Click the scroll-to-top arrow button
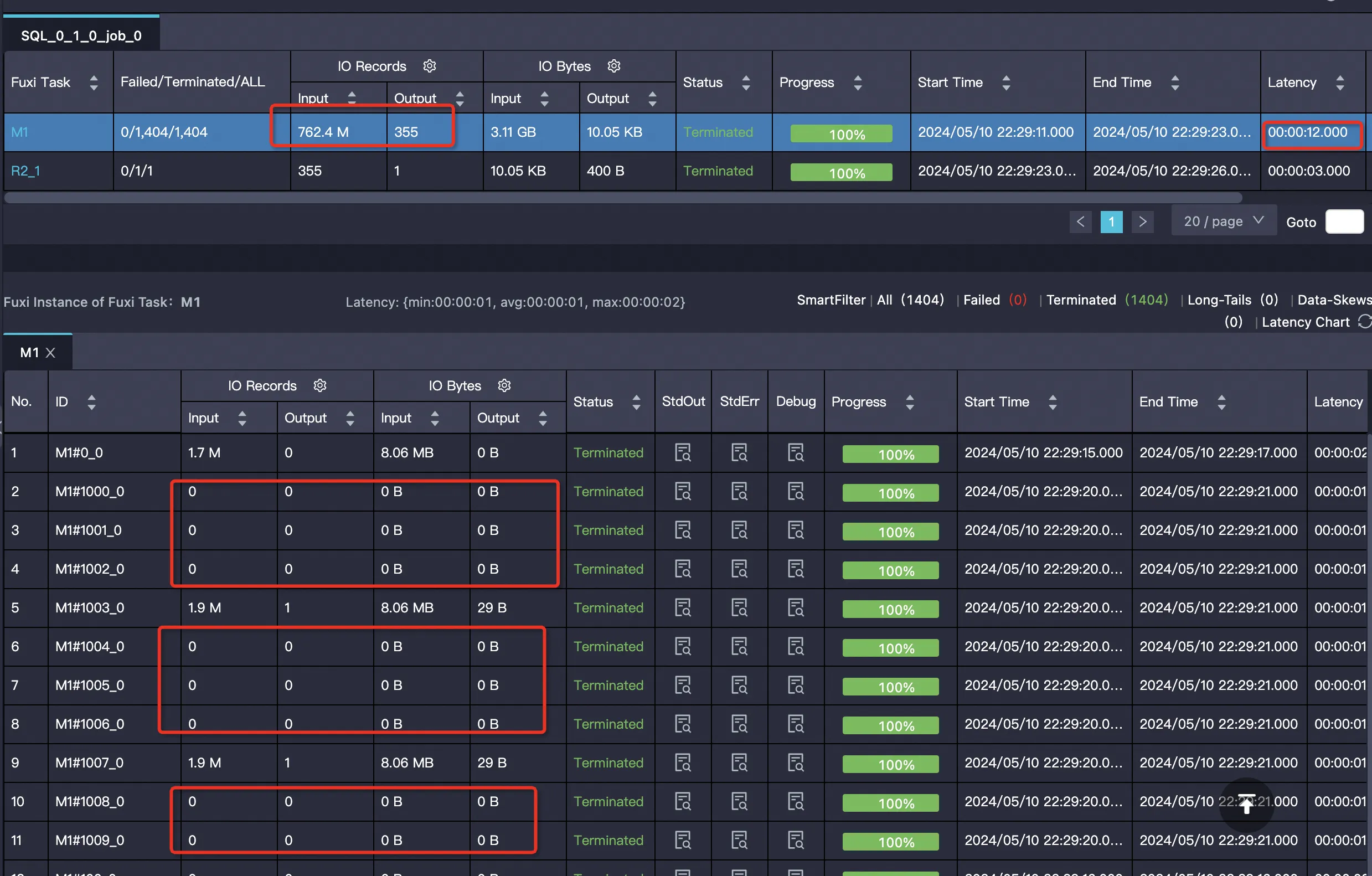Viewport: 1372px width, 876px height. (x=1246, y=803)
